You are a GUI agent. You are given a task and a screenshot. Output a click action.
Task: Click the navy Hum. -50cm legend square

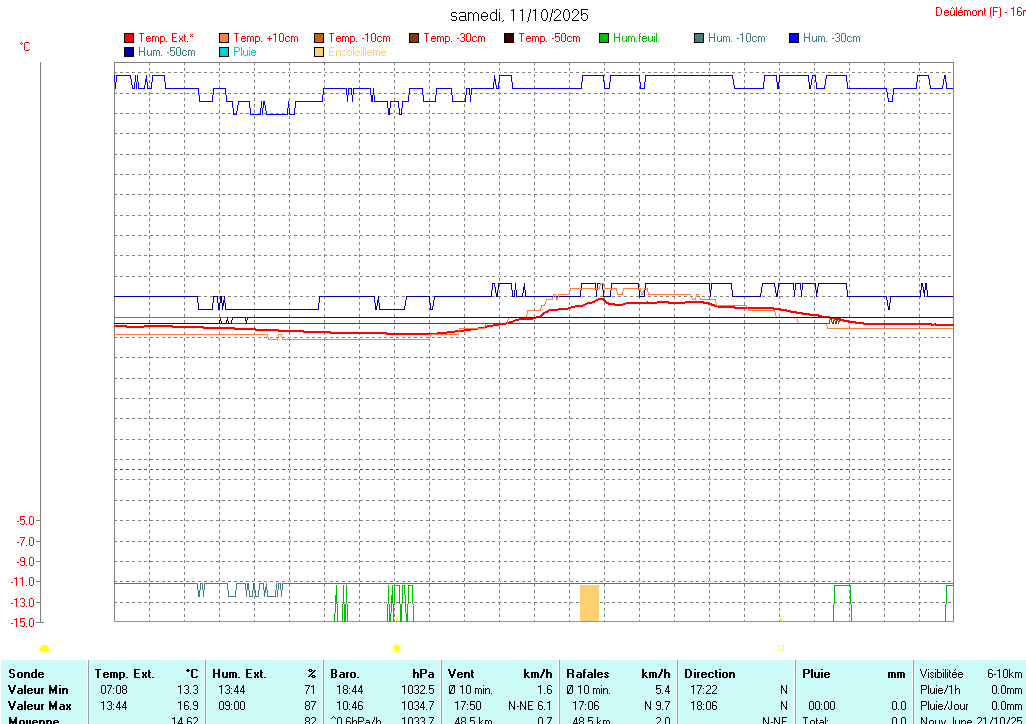[129, 52]
